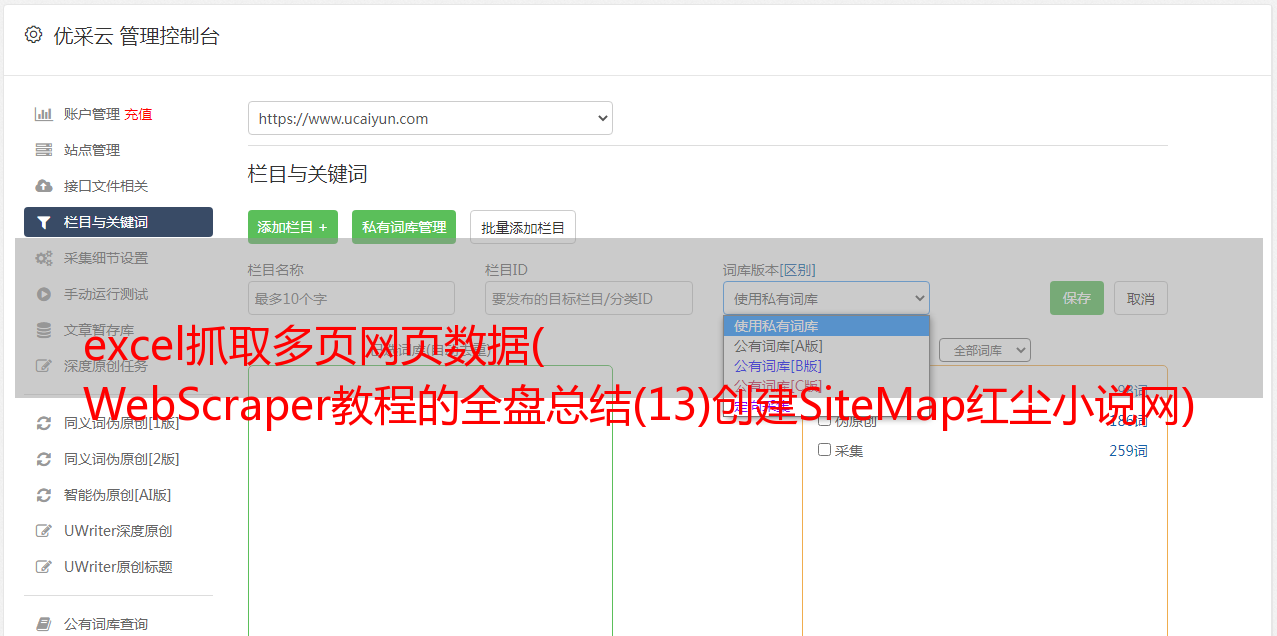This screenshot has height=636, width=1277.
Task: Go to UWriter原创标题 in the sidebar
Action: [118, 567]
